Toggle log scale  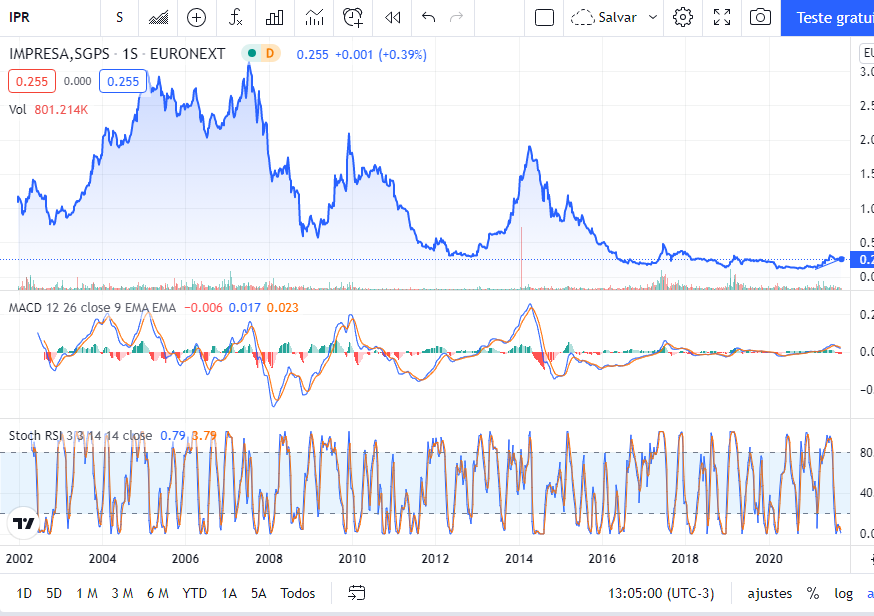coord(843,593)
